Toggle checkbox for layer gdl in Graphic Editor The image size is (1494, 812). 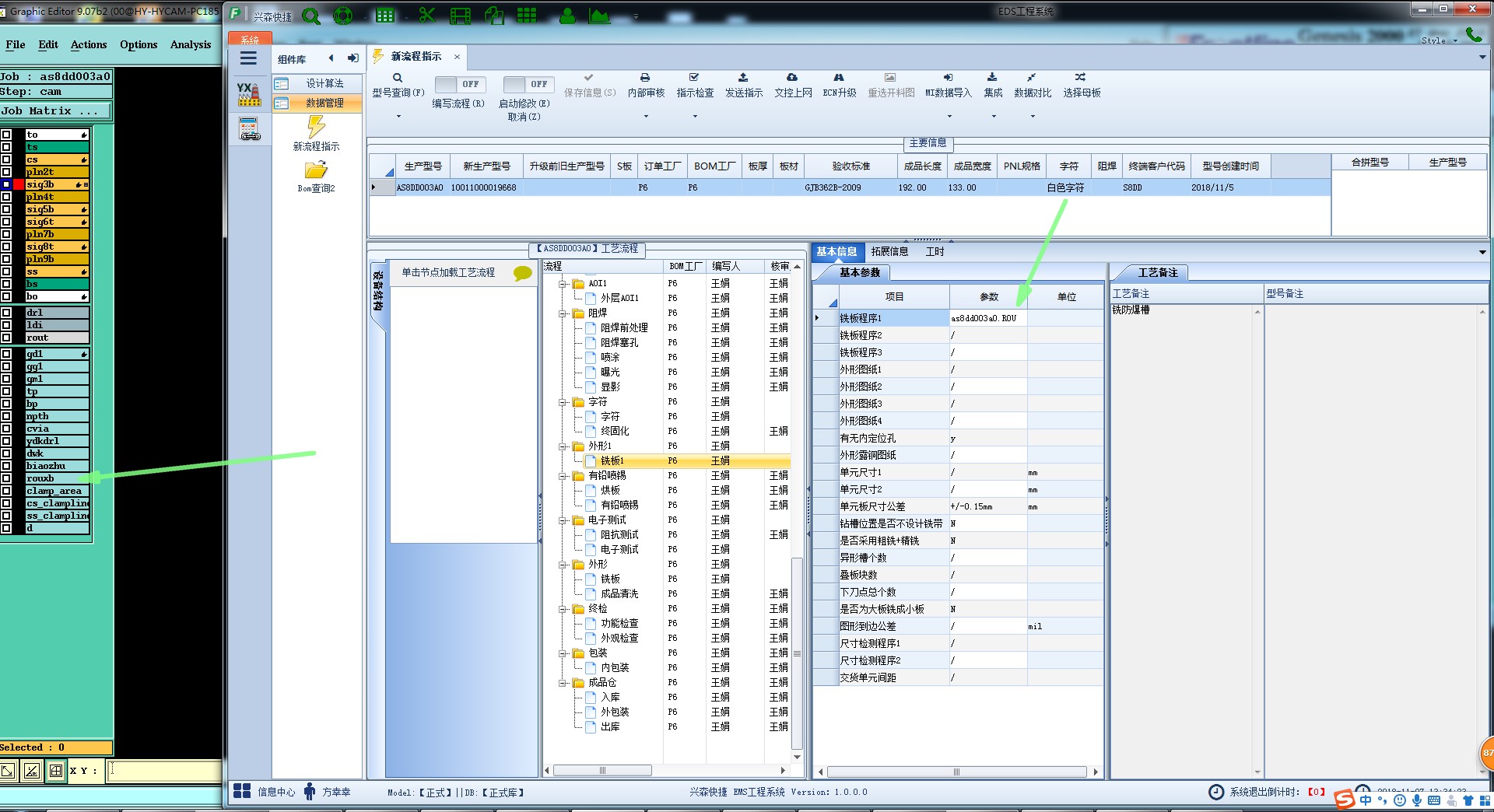point(6,354)
